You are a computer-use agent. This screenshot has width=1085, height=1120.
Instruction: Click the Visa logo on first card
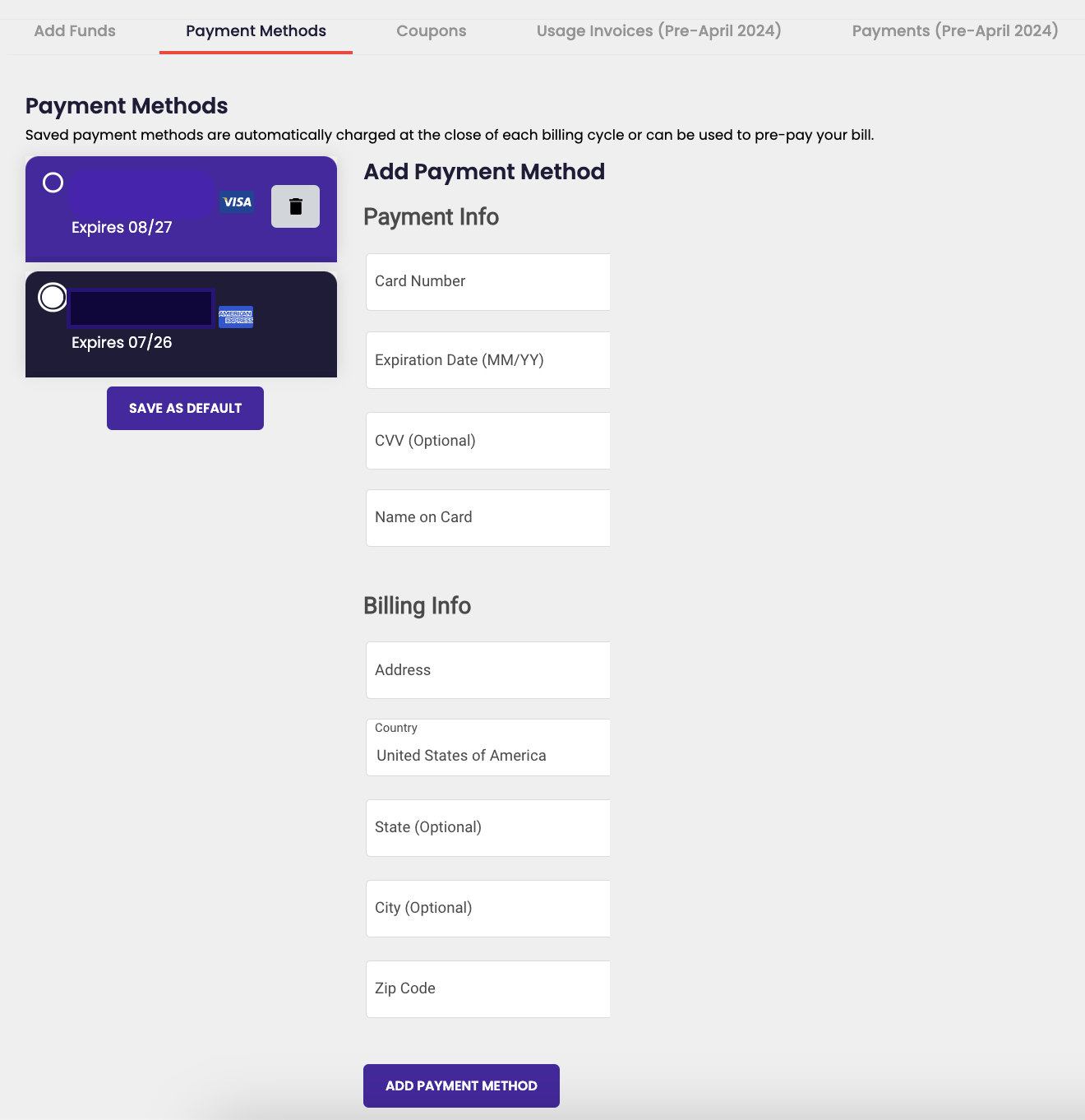pyautogui.click(x=237, y=202)
